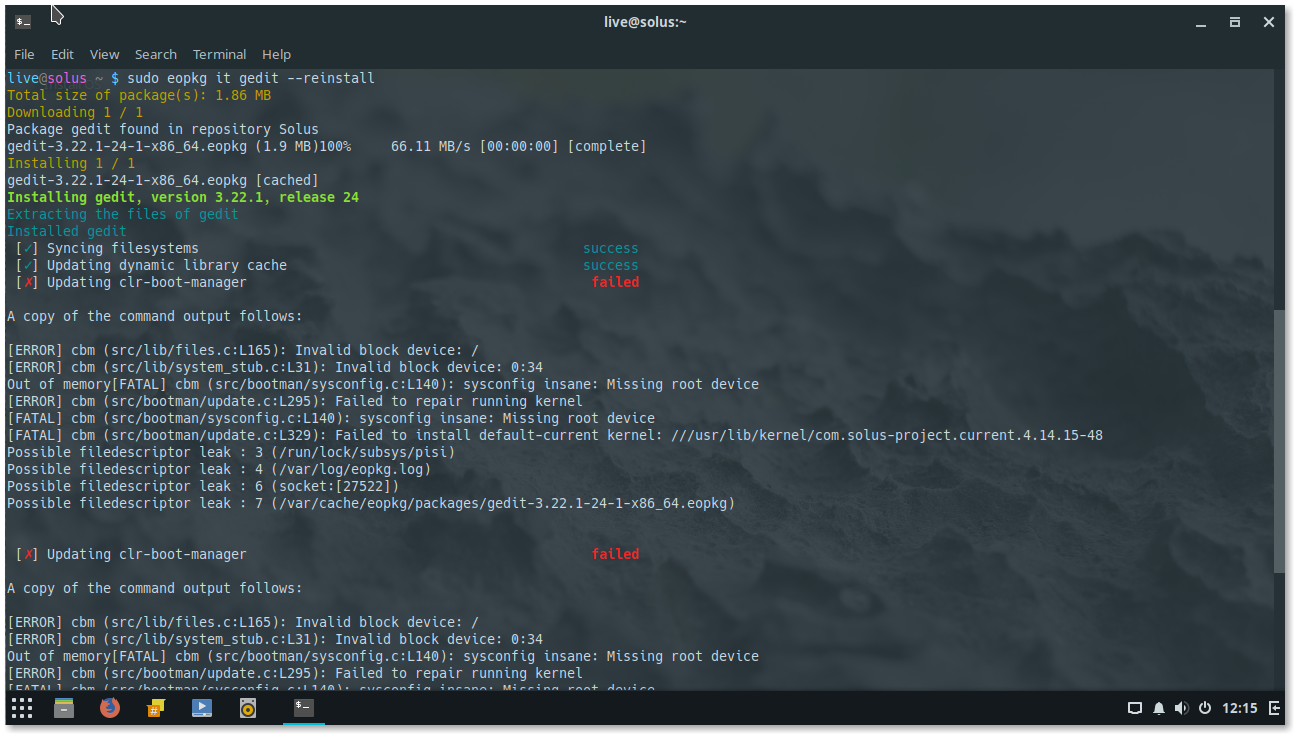Open the notifications bell icon

click(x=1159, y=708)
